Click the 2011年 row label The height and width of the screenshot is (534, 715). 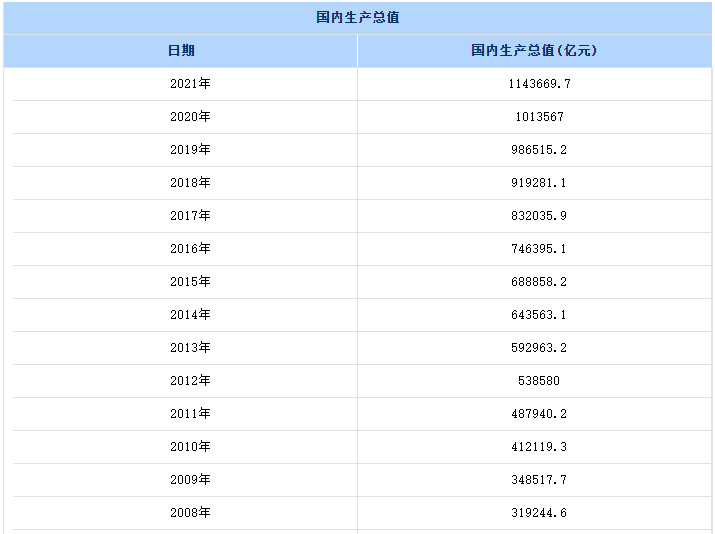(190, 414)
